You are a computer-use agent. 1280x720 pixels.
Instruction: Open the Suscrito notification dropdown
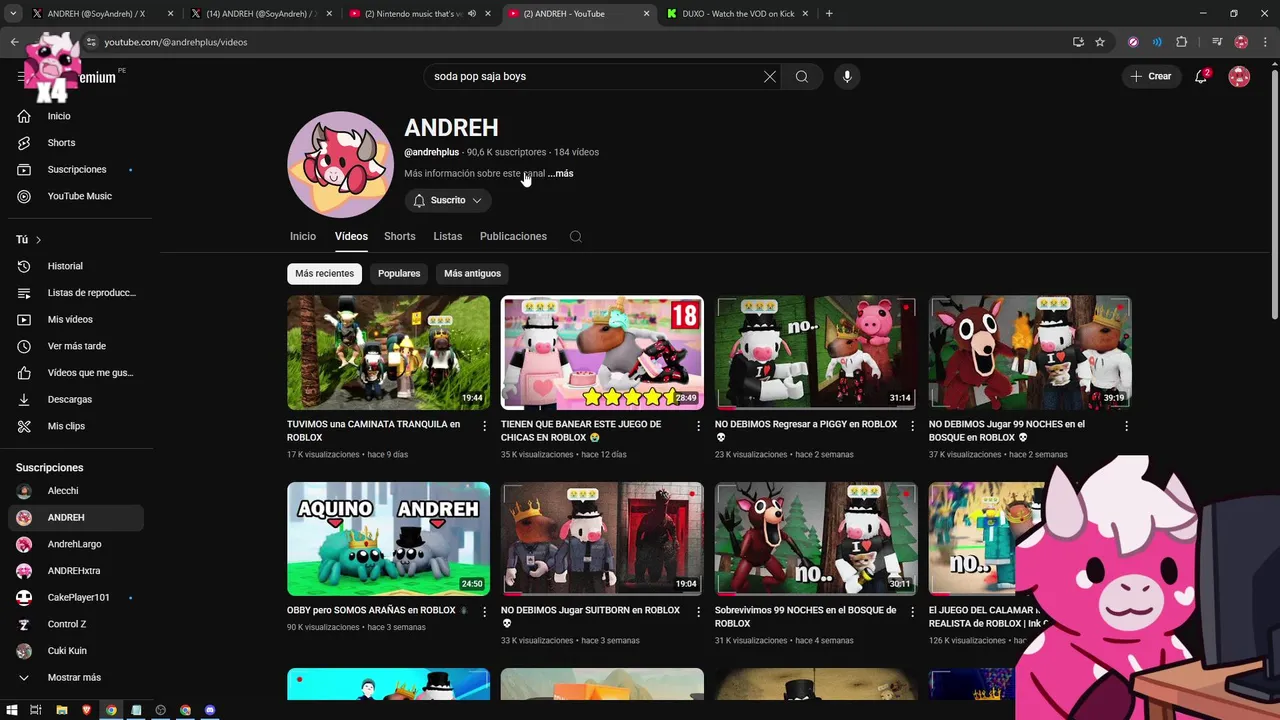tap(448, 201)
